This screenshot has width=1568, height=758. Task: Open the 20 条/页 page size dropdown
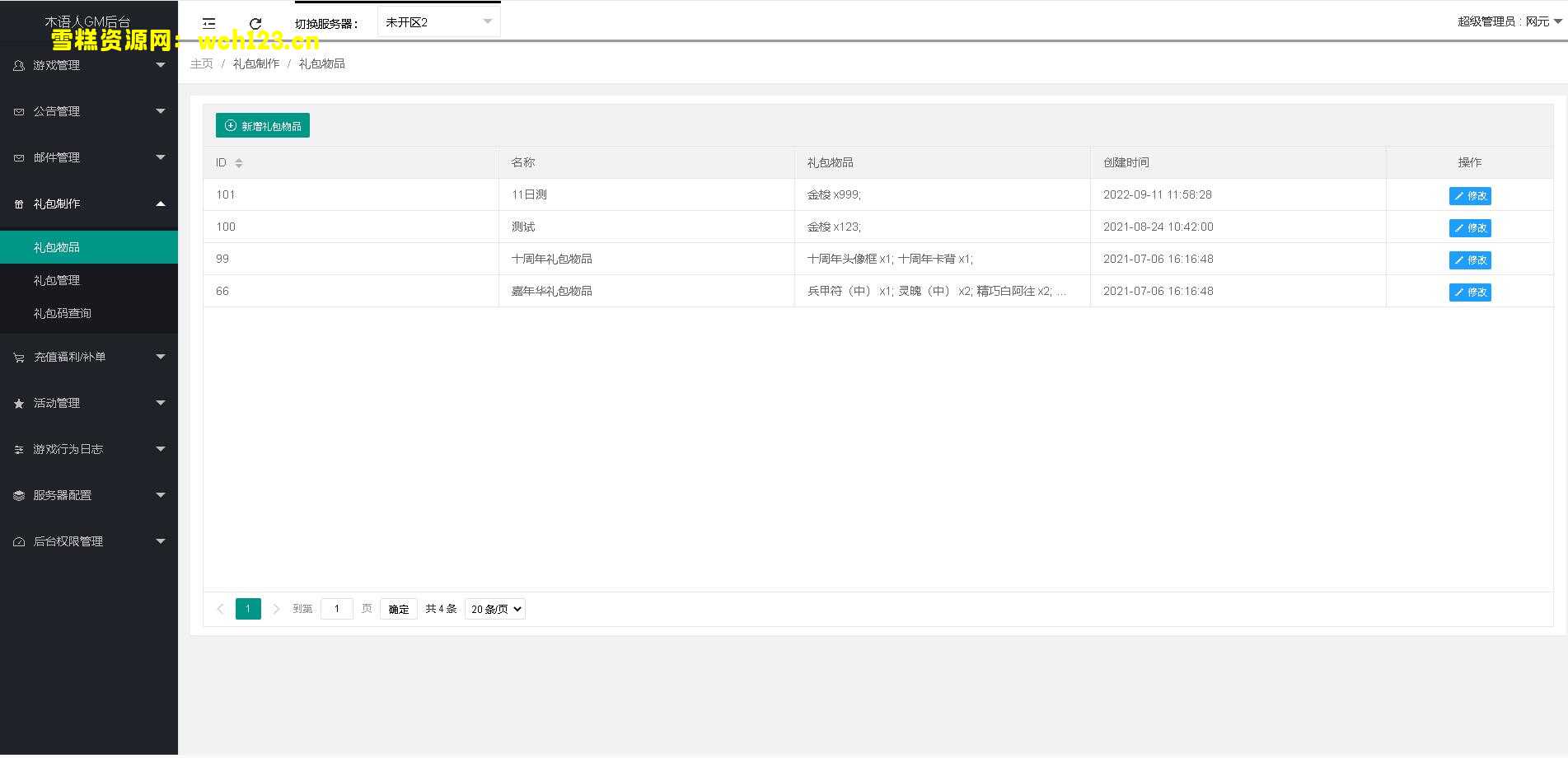click(x=495, y=609)
